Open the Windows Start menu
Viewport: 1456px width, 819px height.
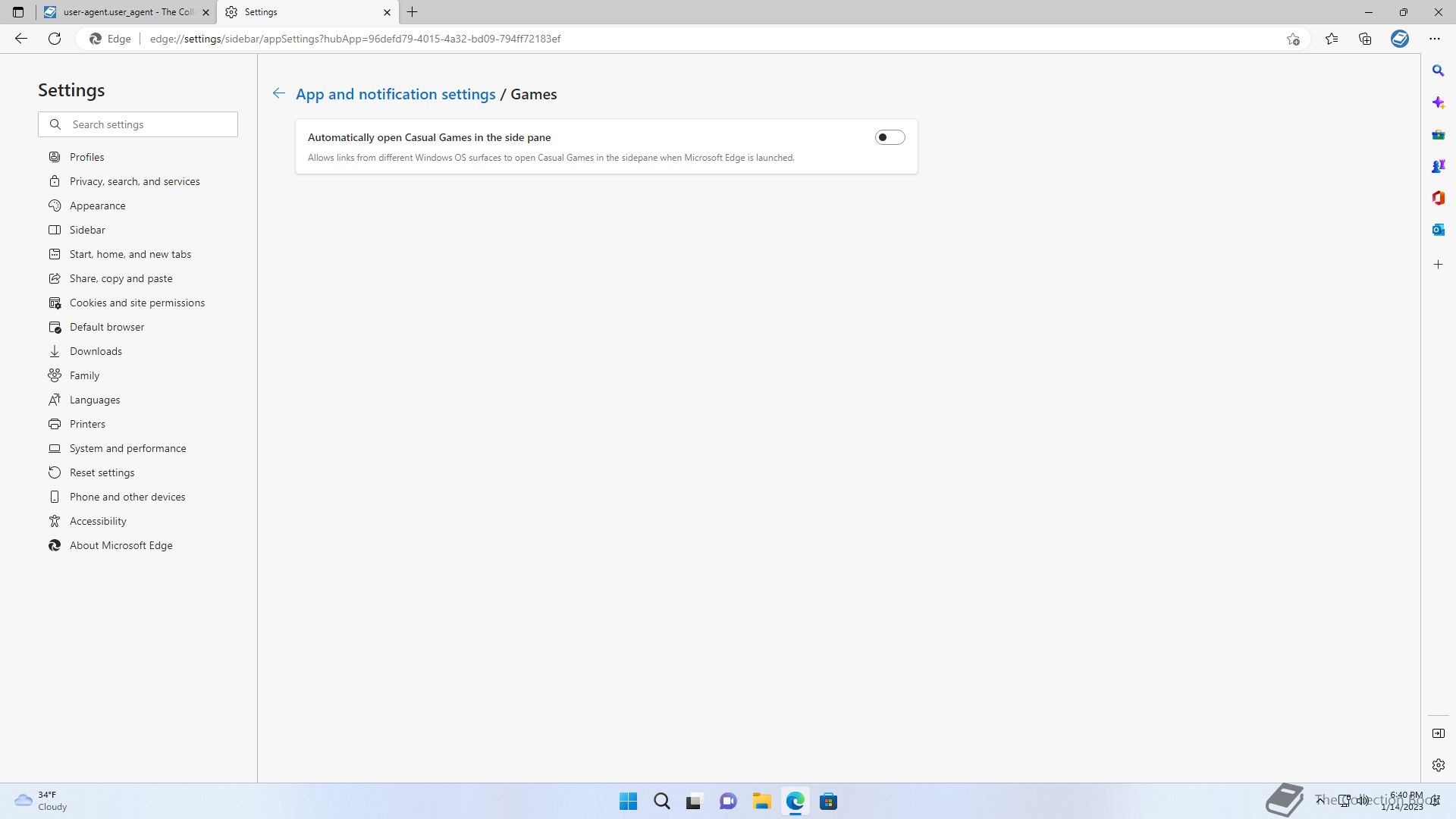tap(628, 802)
